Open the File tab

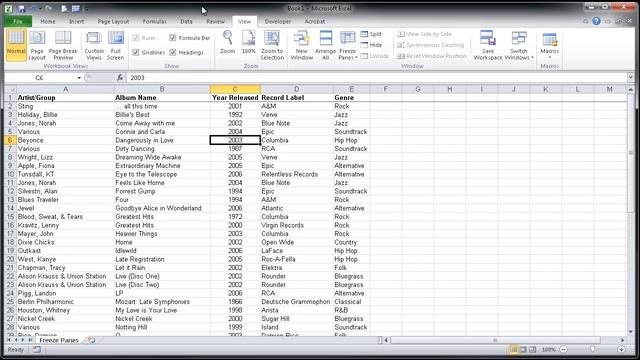point(18,21)
